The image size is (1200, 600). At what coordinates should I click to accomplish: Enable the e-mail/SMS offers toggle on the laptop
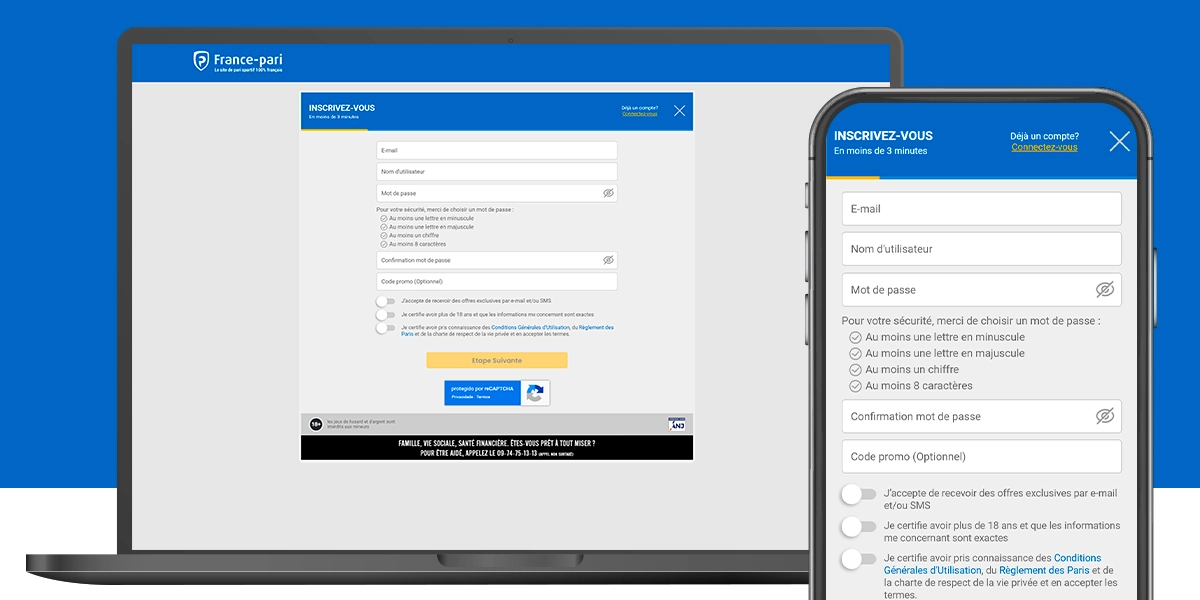click(x=385, y=301)
